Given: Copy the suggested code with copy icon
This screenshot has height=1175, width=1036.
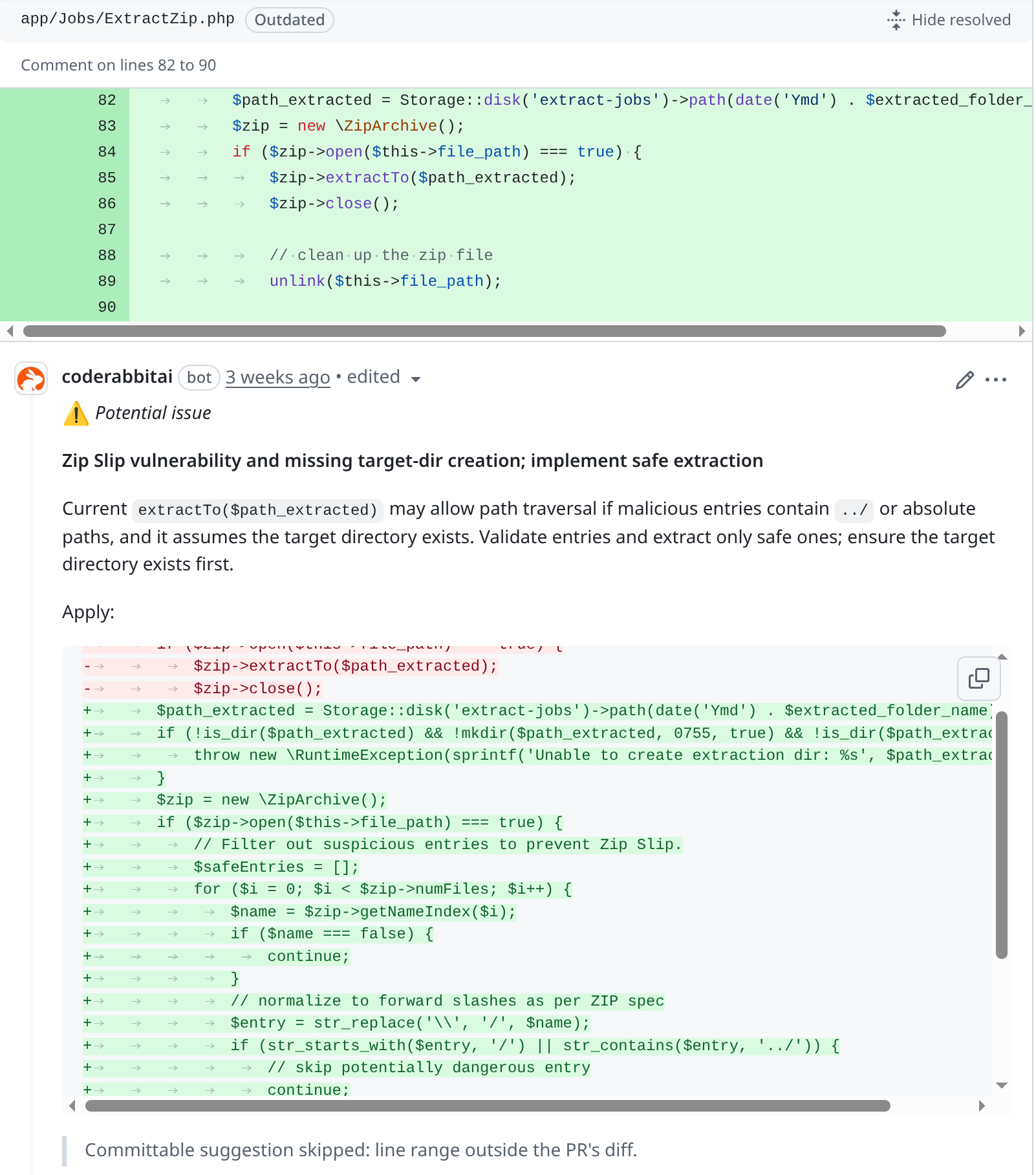Looking at the screenshot, I should pos(979,678).
